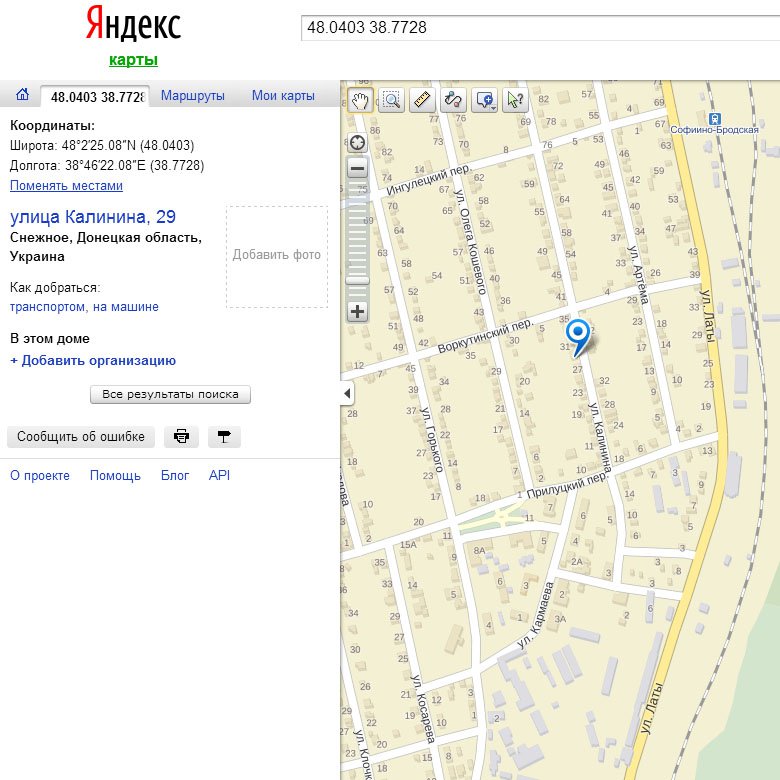Viewport: 780px width, 780px height.
Task: Open the add placemark dropdown tool
Action: (x=485, y=99)
